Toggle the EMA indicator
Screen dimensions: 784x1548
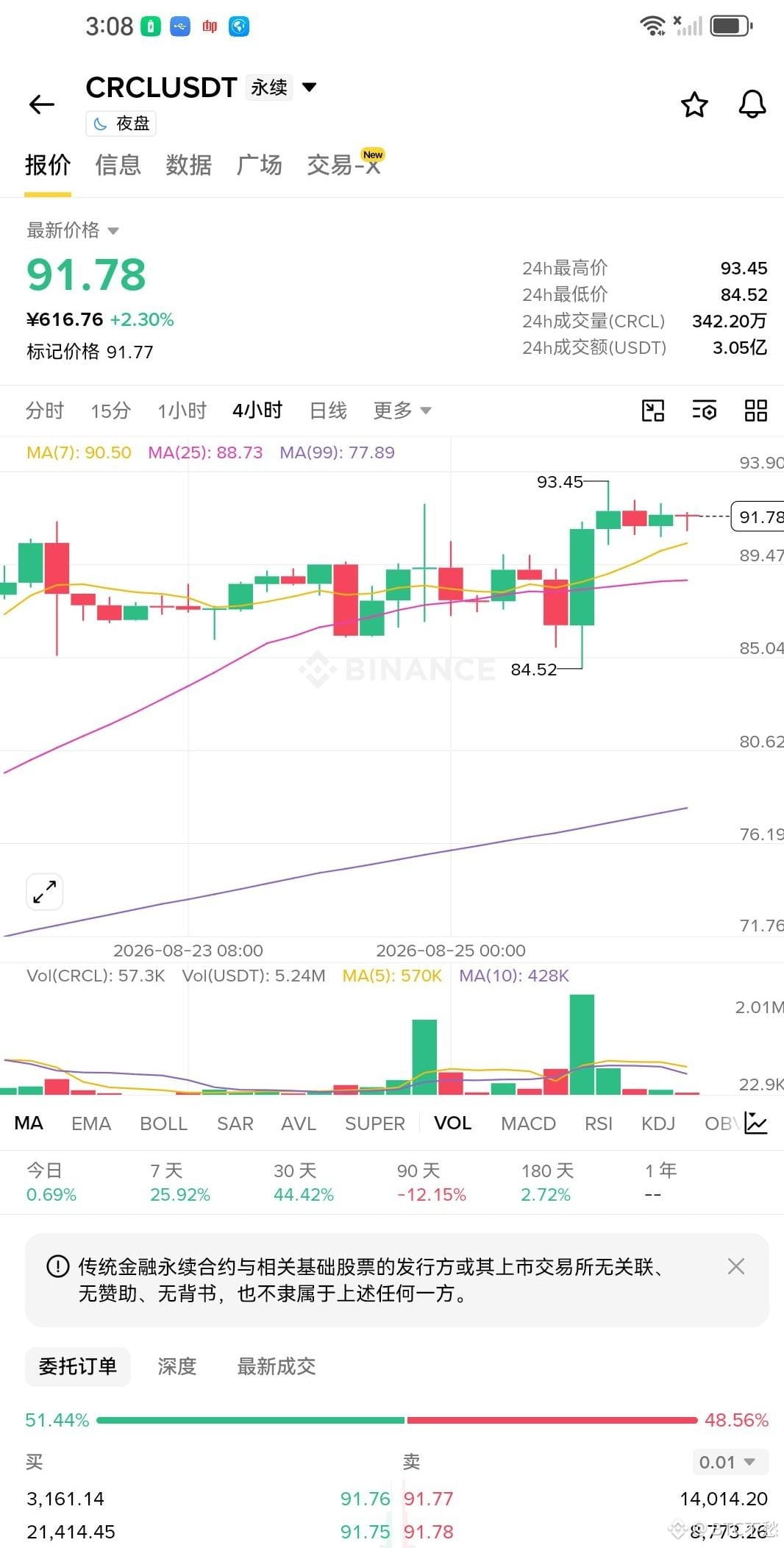pos(91,1123)
